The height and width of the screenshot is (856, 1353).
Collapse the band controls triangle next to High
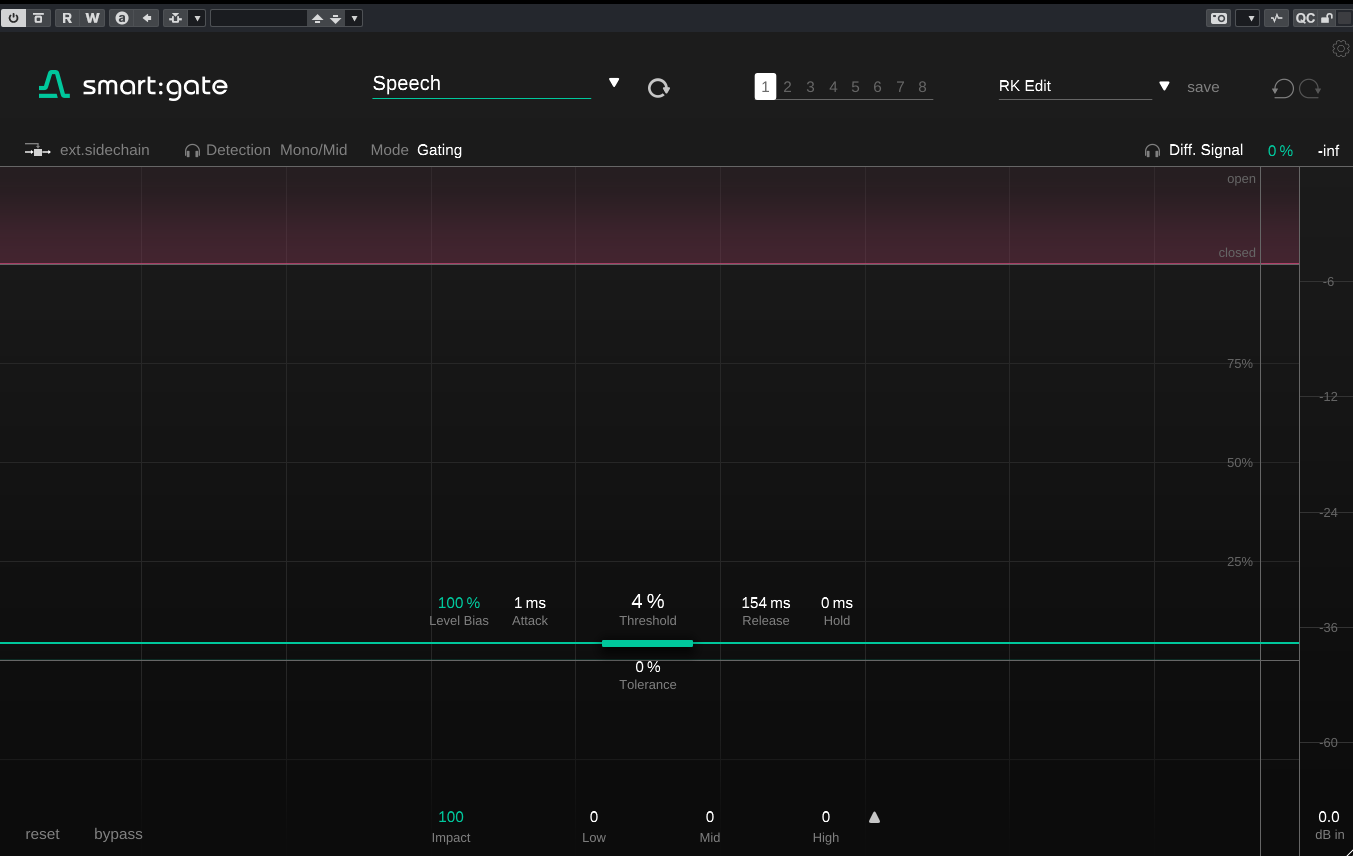[874, 817]
